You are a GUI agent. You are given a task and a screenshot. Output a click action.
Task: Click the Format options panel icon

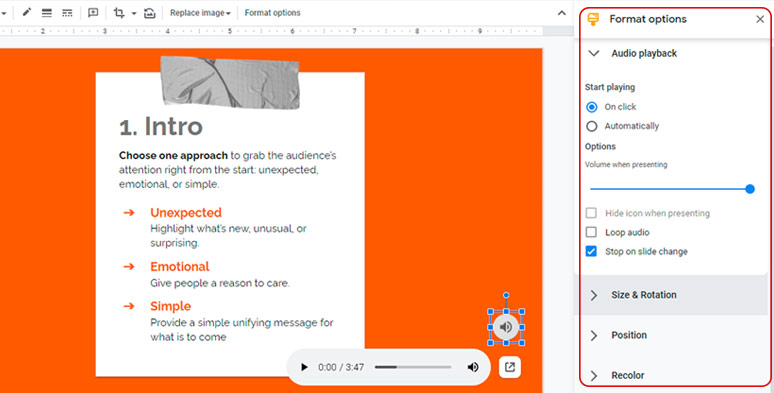coord(593,19)
